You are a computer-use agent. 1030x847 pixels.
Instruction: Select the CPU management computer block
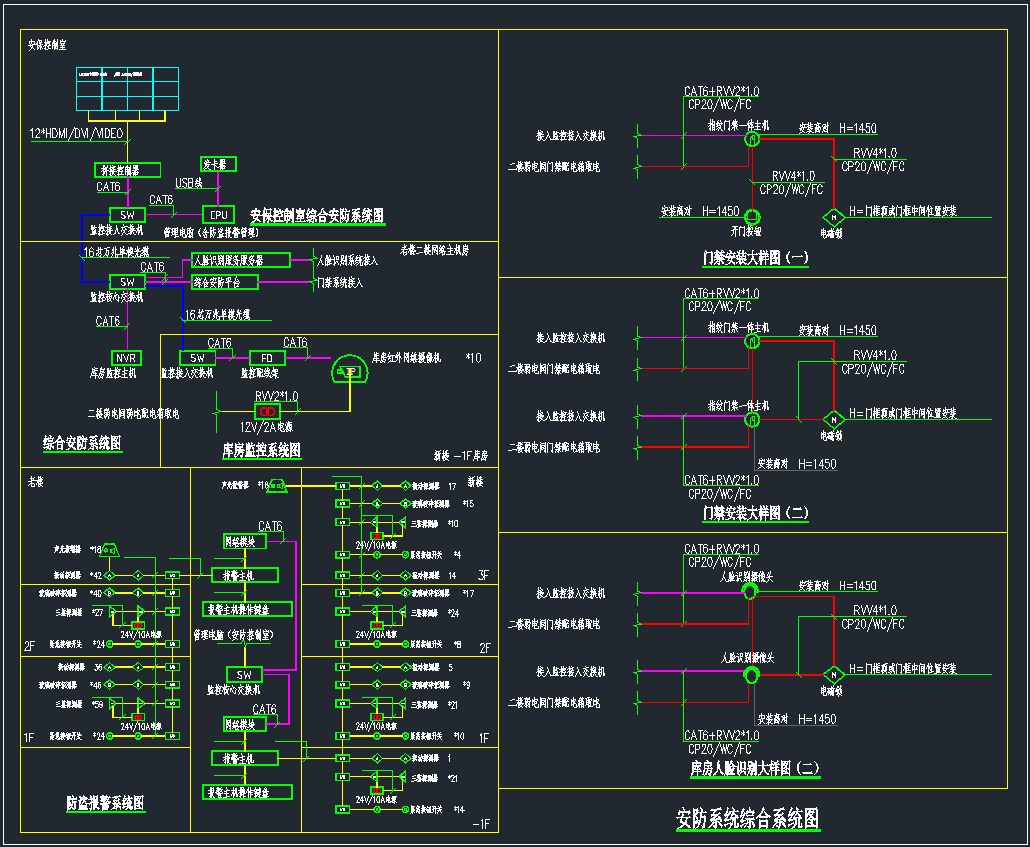point(218,215)
